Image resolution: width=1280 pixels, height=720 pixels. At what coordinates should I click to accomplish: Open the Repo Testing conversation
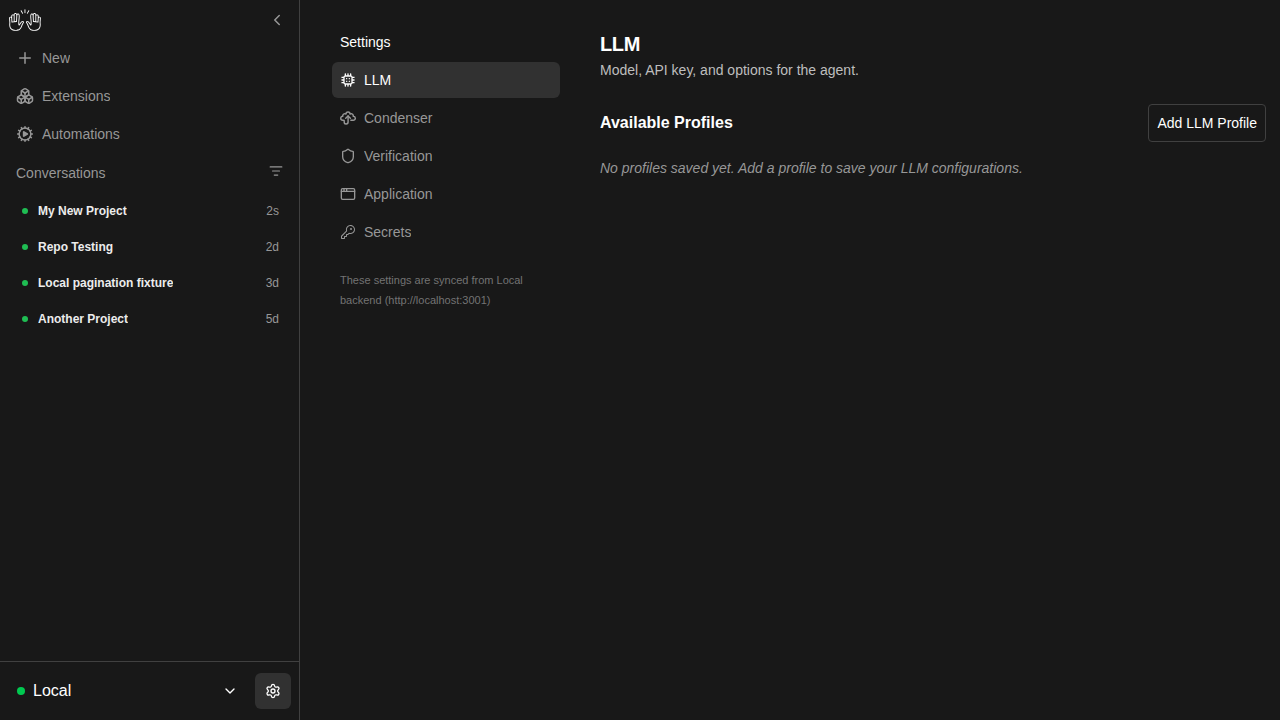click(150, 247)
